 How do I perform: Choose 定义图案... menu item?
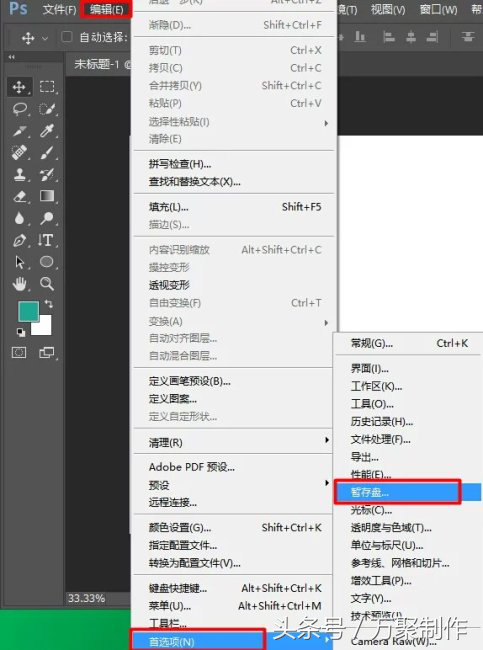(x=233, y=399)
